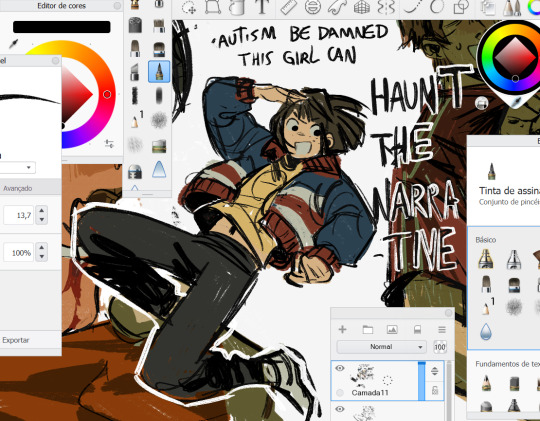This screenshot has height=421, width=540.
Task: Click the Exportar button
Action: click(x=15, y=340)
